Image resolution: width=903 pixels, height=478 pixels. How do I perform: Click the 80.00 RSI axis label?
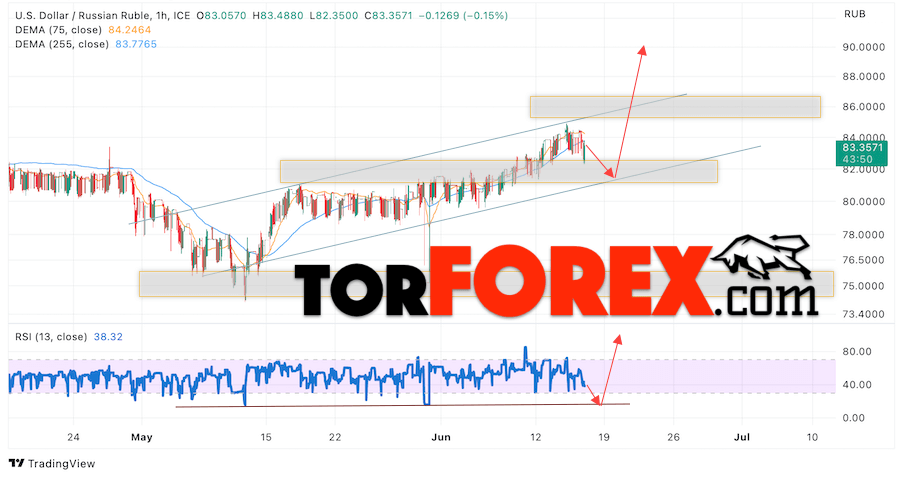coord(857,352)
